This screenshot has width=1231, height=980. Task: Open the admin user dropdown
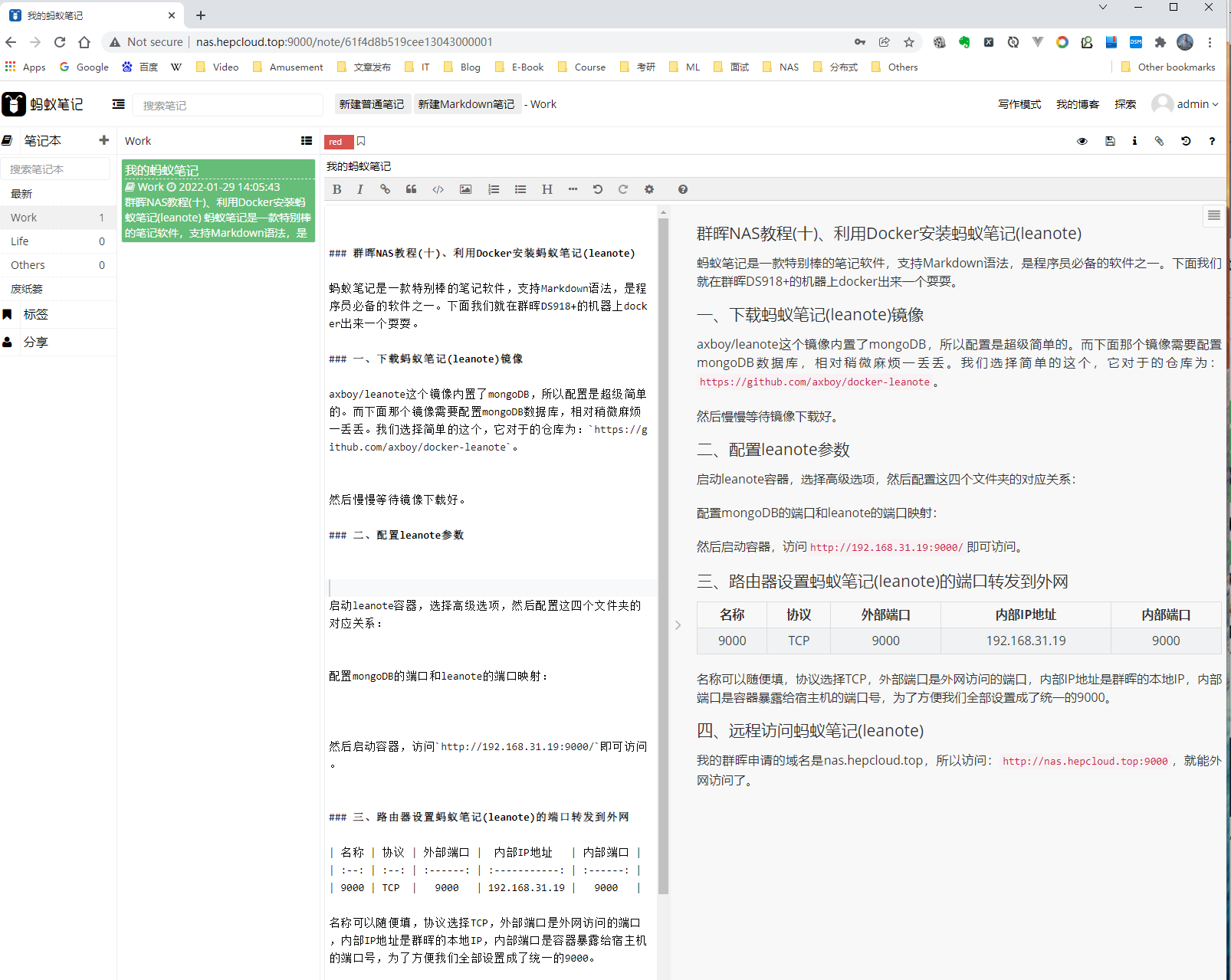1185,104
